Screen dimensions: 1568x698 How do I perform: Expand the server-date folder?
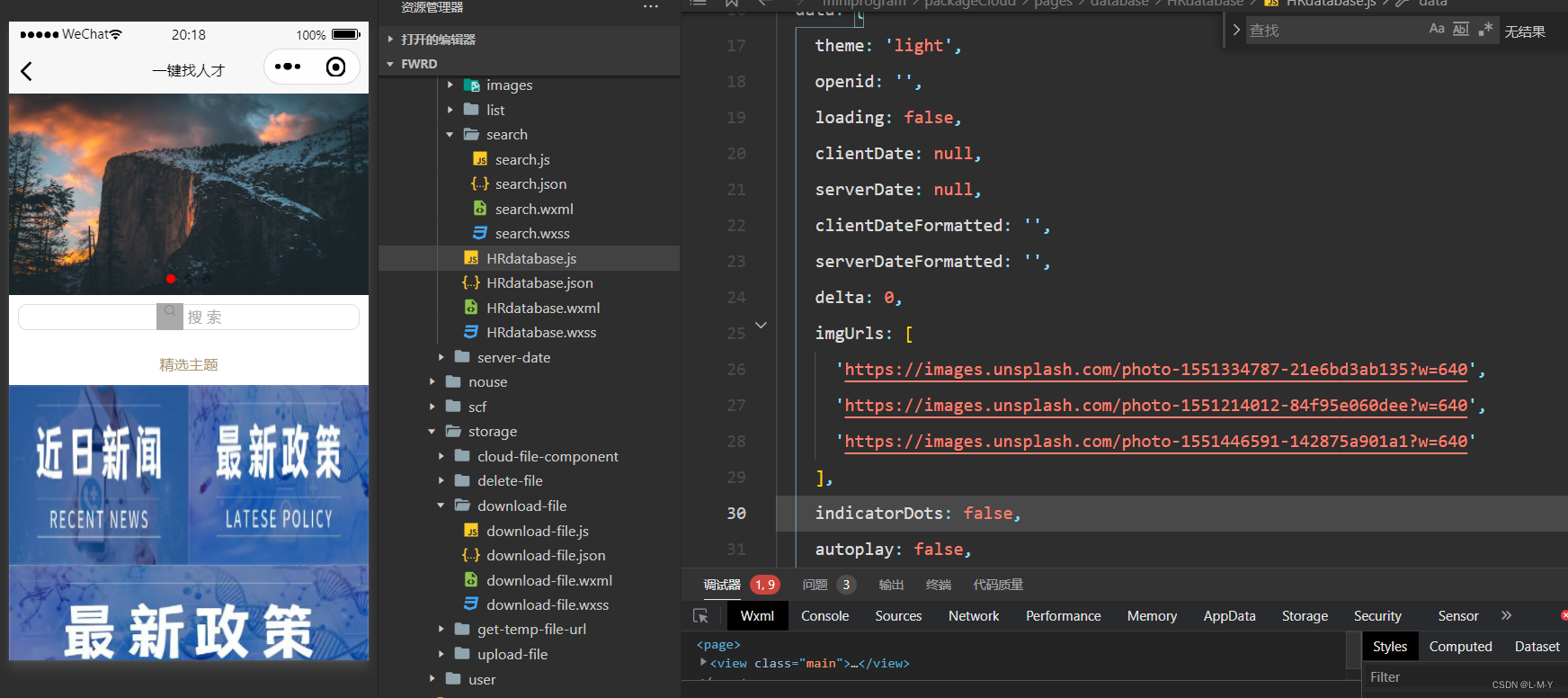tap(441, 357)
